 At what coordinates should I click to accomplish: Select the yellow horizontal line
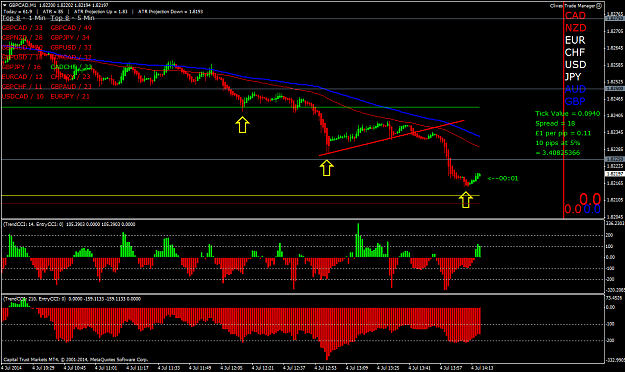[x=240, y=196]
